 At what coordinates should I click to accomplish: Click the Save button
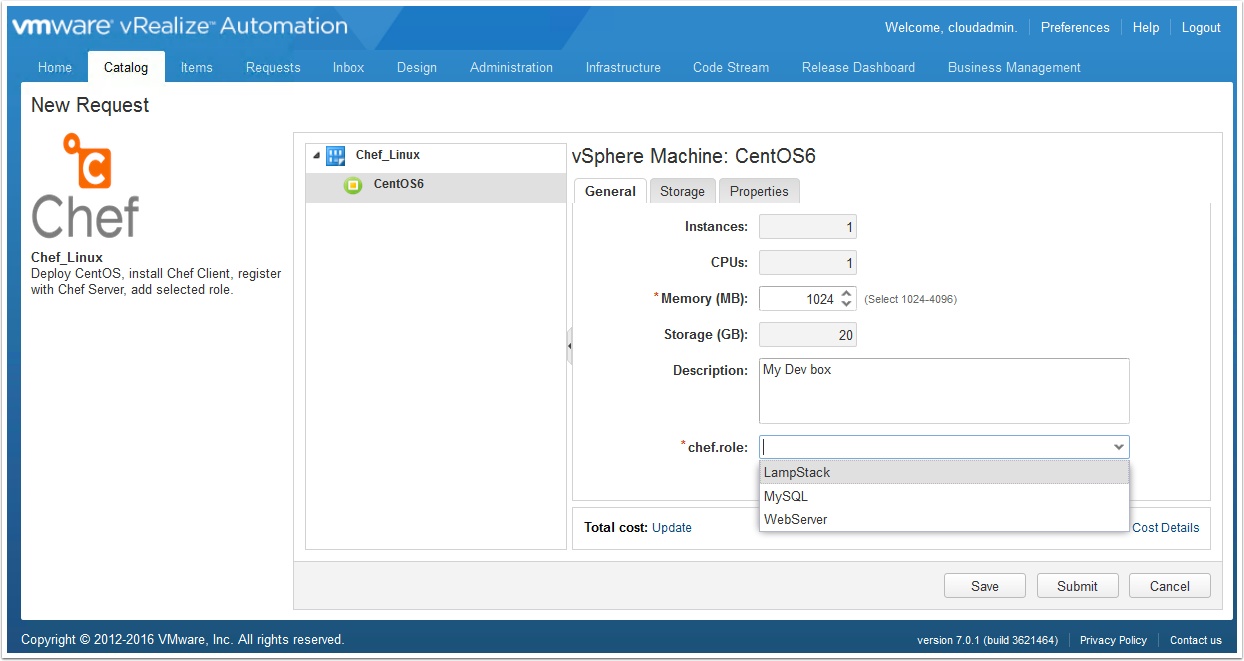pyautogui.click(x=985, y=586)
